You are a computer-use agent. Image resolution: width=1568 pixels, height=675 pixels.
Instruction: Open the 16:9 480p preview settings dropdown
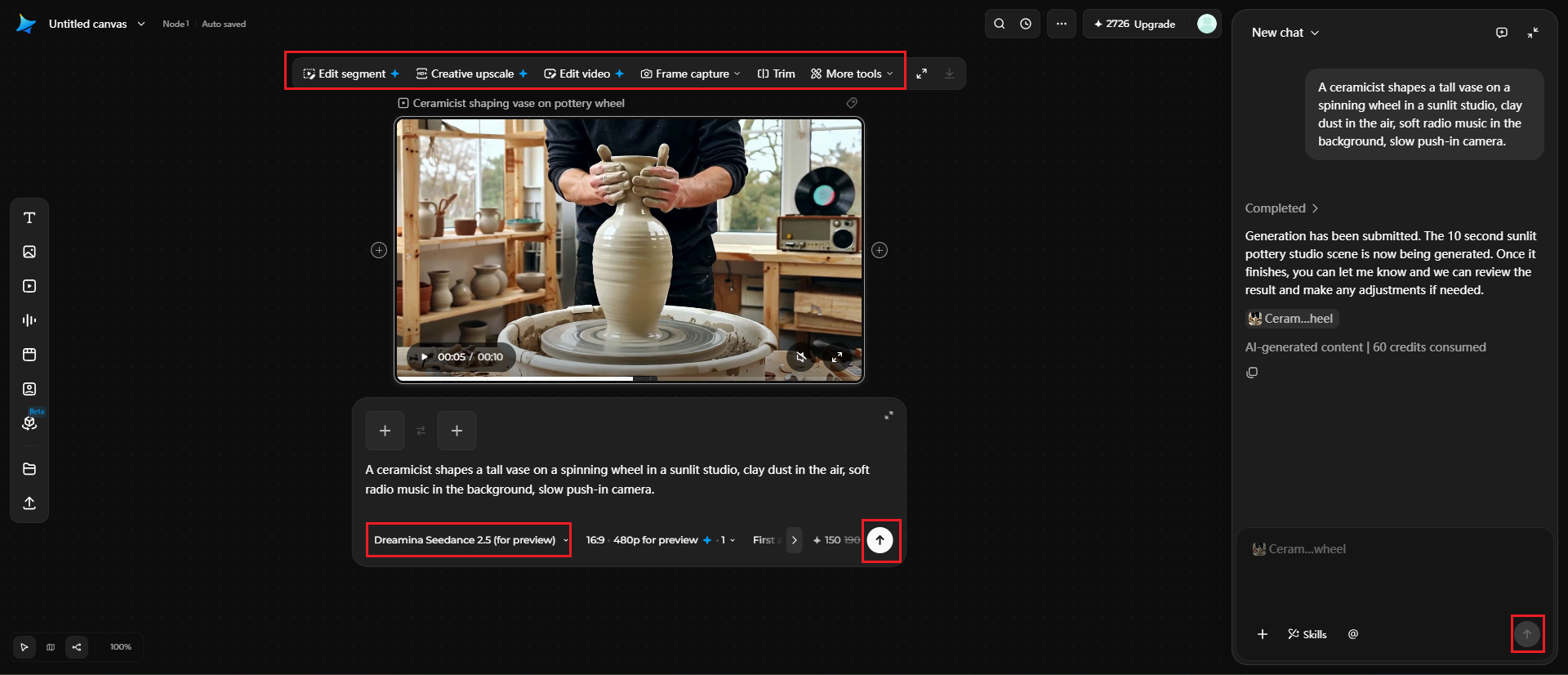[x=661, y=540]
